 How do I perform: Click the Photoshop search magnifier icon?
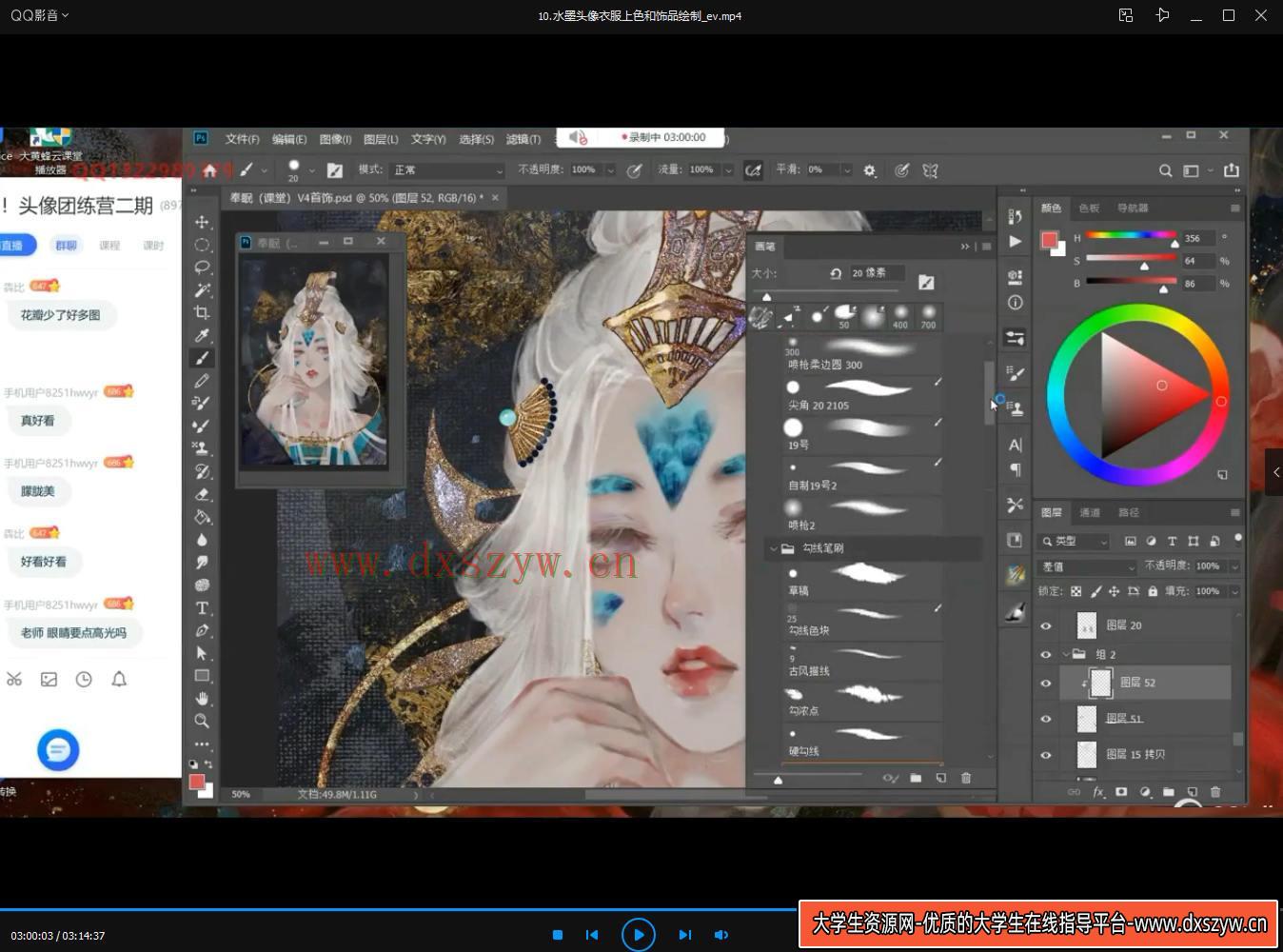(1165, 170)
